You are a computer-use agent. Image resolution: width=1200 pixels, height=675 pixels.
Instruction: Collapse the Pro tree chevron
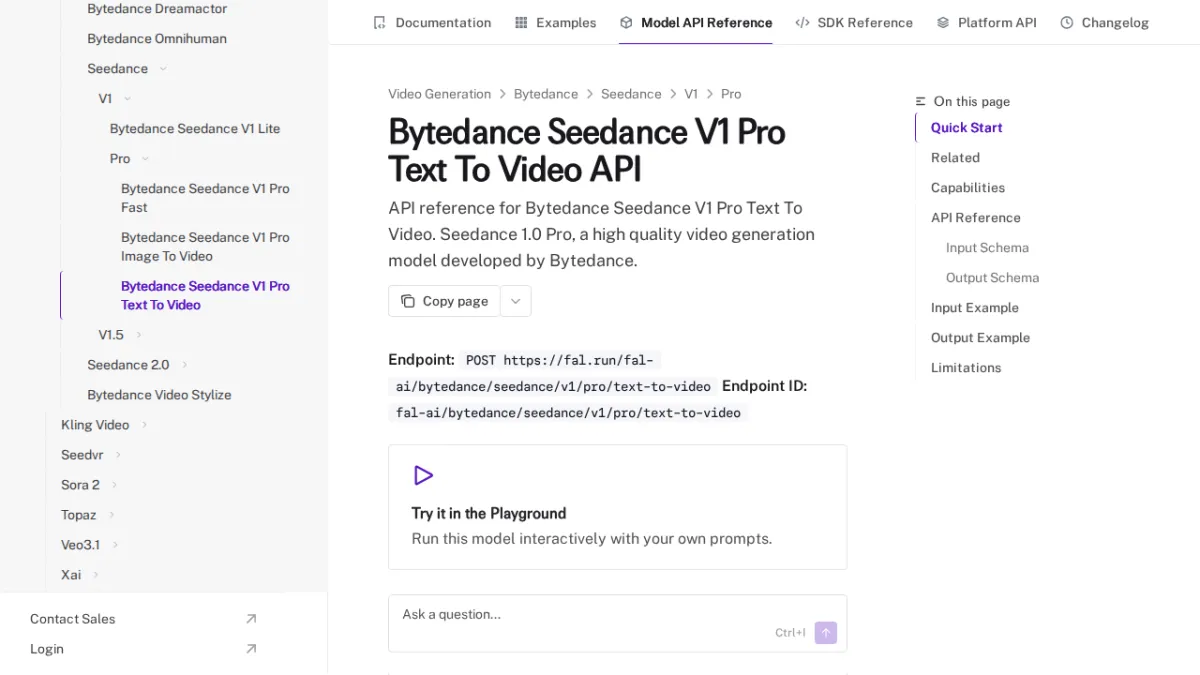click(x=145, y=159)
